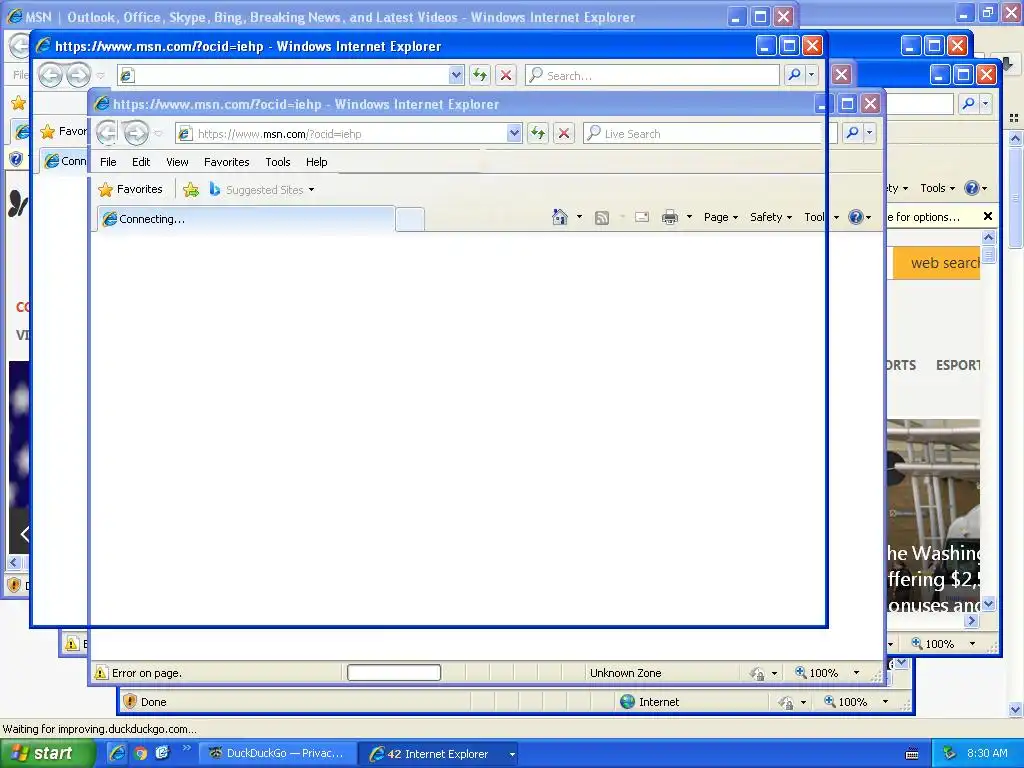Click the red Stop X in the second IE window
The image size is (1024, 768).
tap(505, 75)
